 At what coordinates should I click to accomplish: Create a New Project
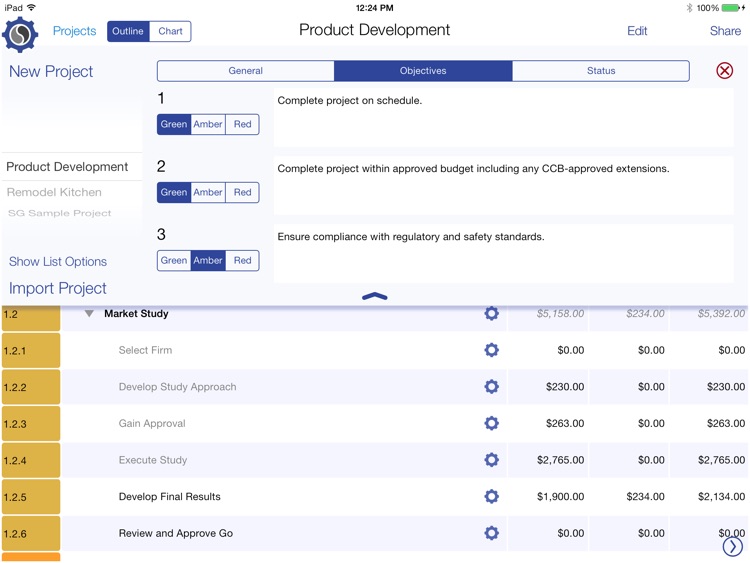[51, 72]
